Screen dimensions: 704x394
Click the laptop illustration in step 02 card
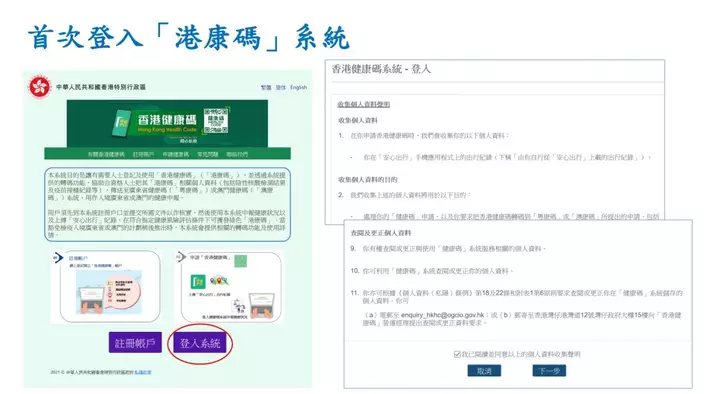pos(261,305)
